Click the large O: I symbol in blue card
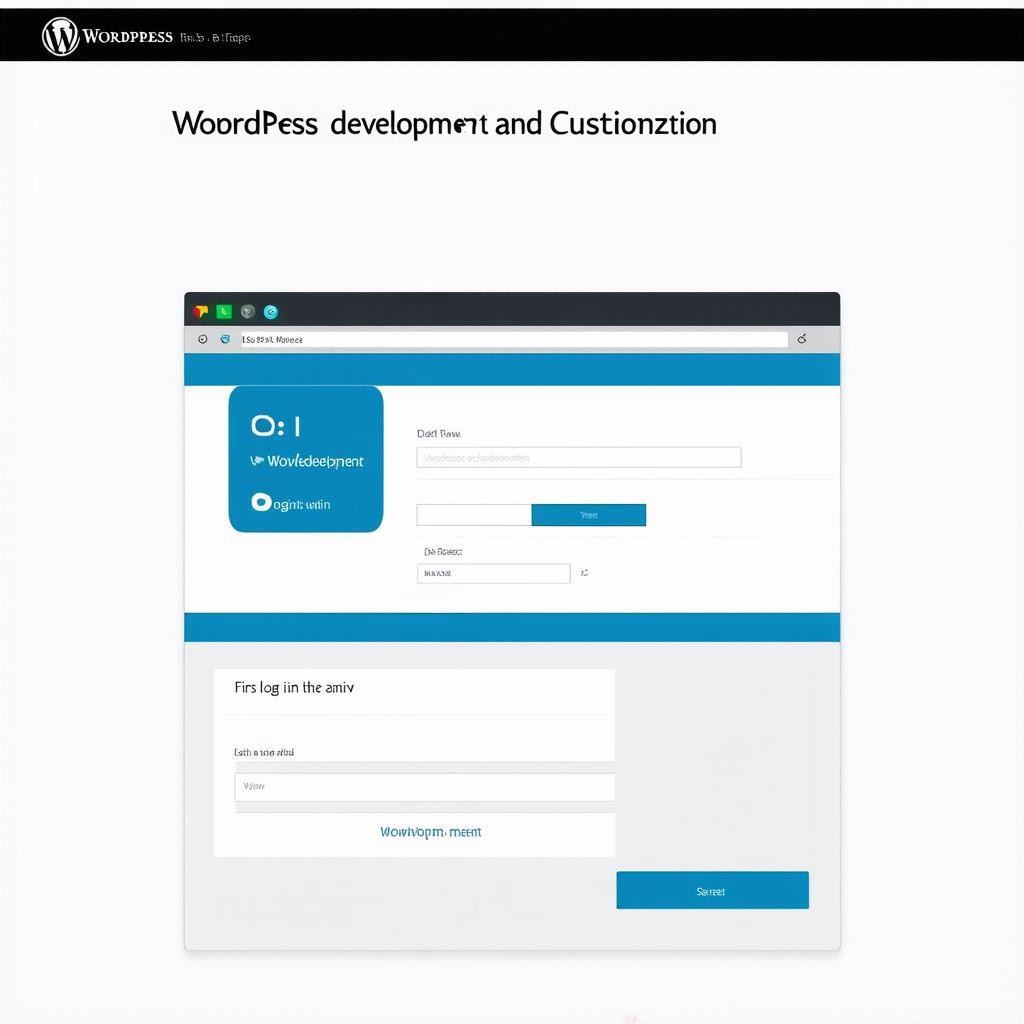Screen dimensions: 1024x1024 pyautogui.click(x=275, y=427)
